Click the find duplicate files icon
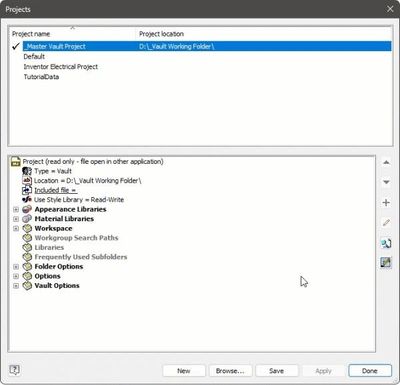This screenshot has width=400, height=385. coord(386,243)
